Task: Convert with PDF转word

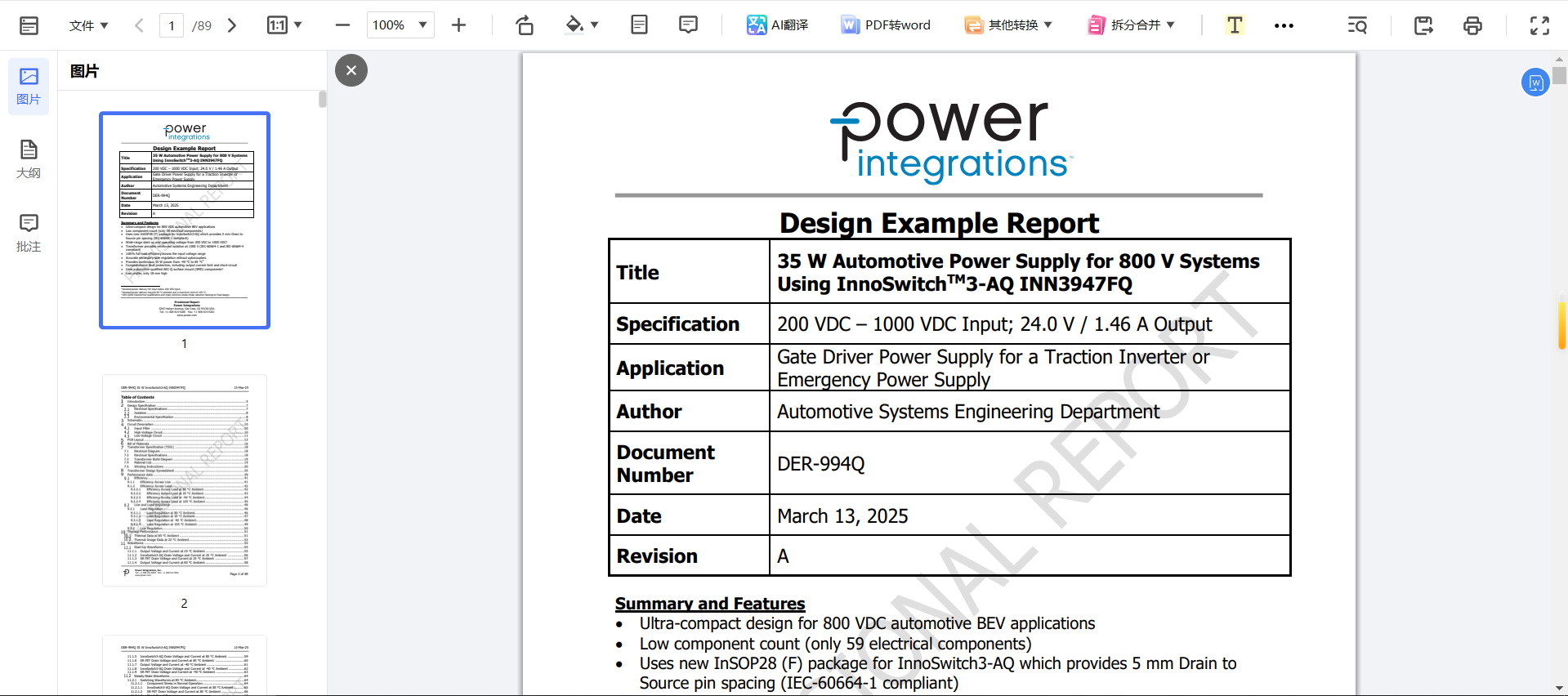Action: [886, 25]
